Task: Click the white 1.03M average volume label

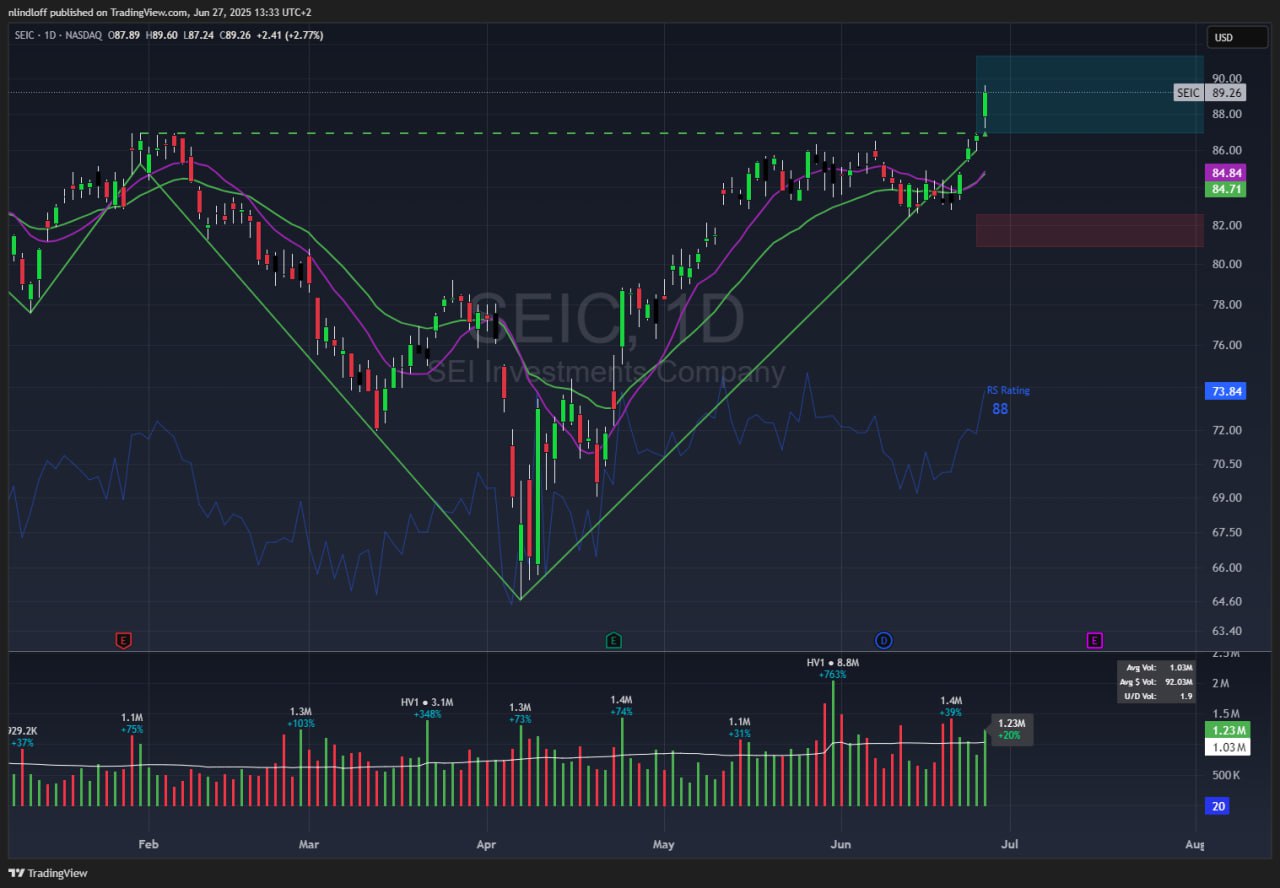Action: point(1227,747)
